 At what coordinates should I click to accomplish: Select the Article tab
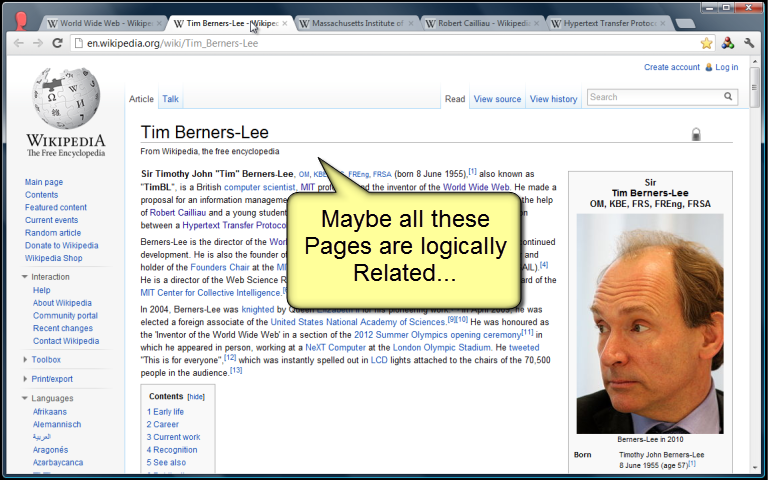(x=141, y=99)
